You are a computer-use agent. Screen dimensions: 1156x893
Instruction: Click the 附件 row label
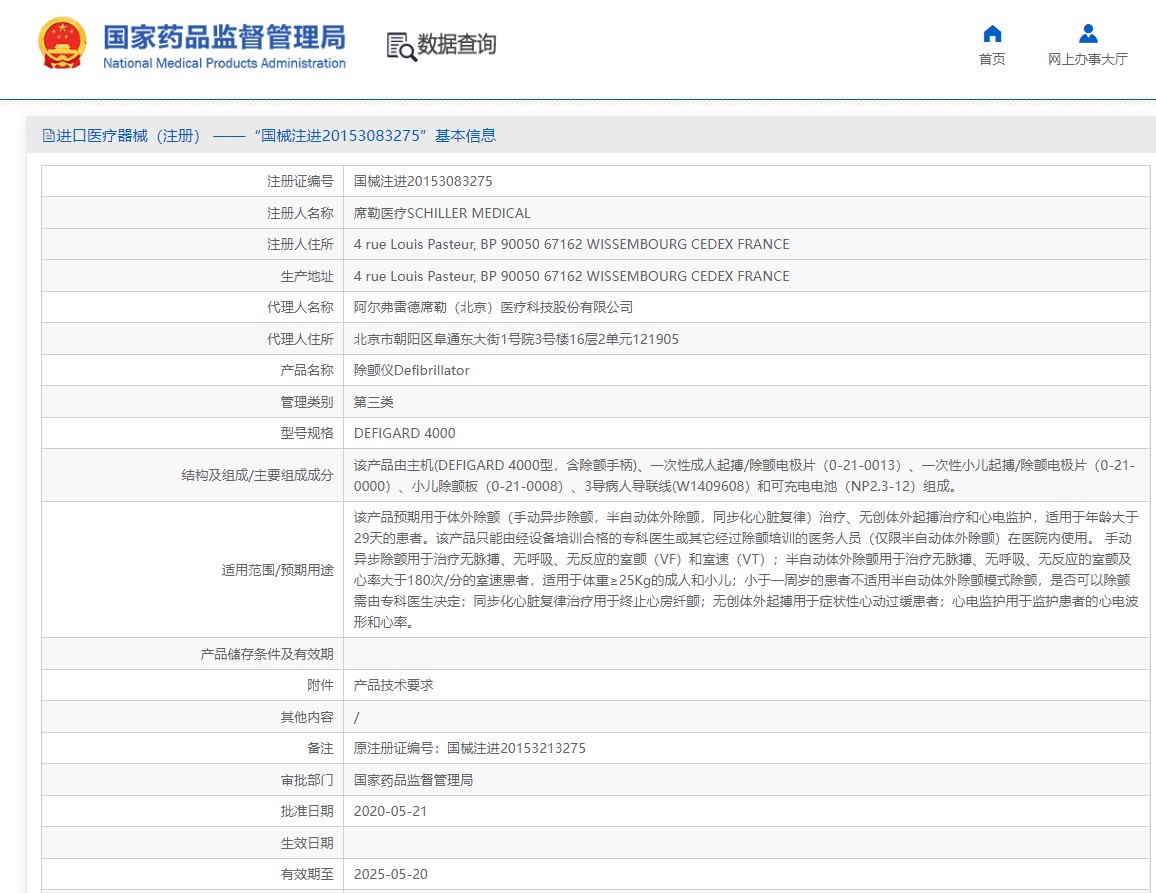320,685
